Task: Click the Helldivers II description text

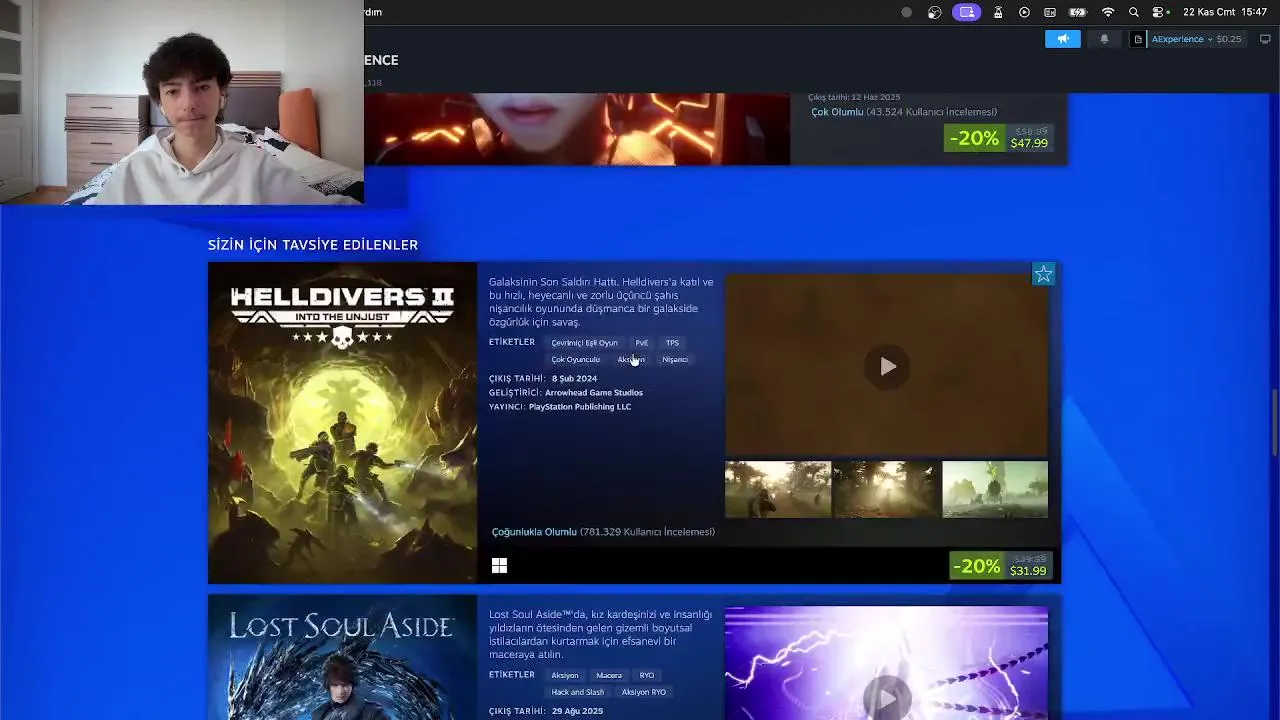Action: click(601, 302)
